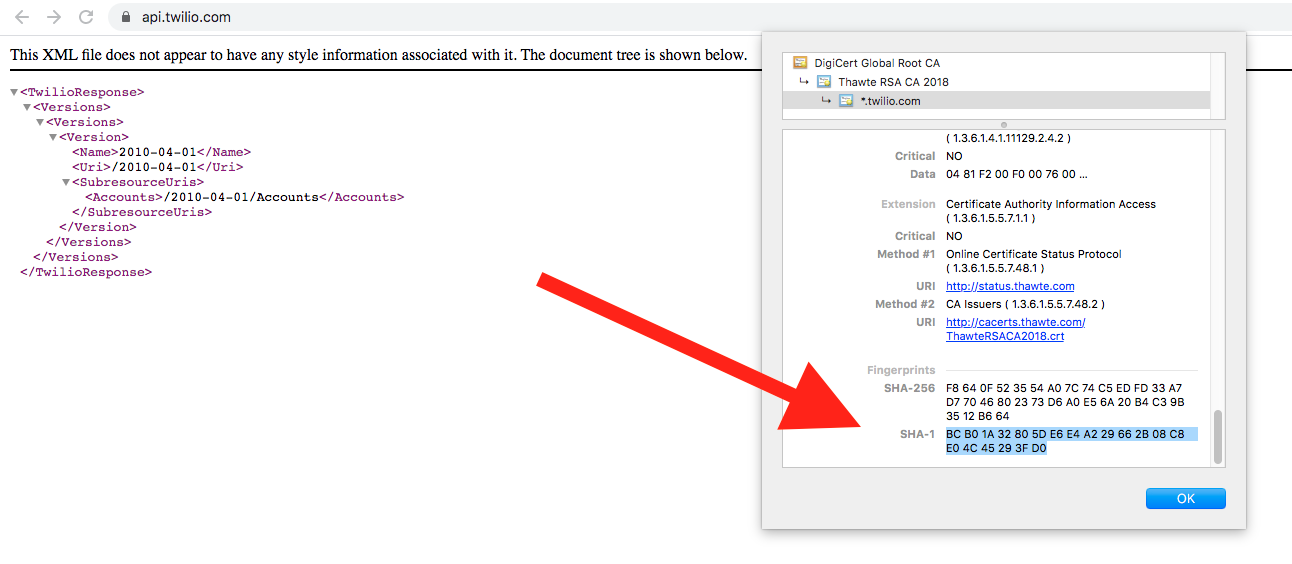
Task: Click the pane divider handle under certificate chain
Action: click(1003, 125)
